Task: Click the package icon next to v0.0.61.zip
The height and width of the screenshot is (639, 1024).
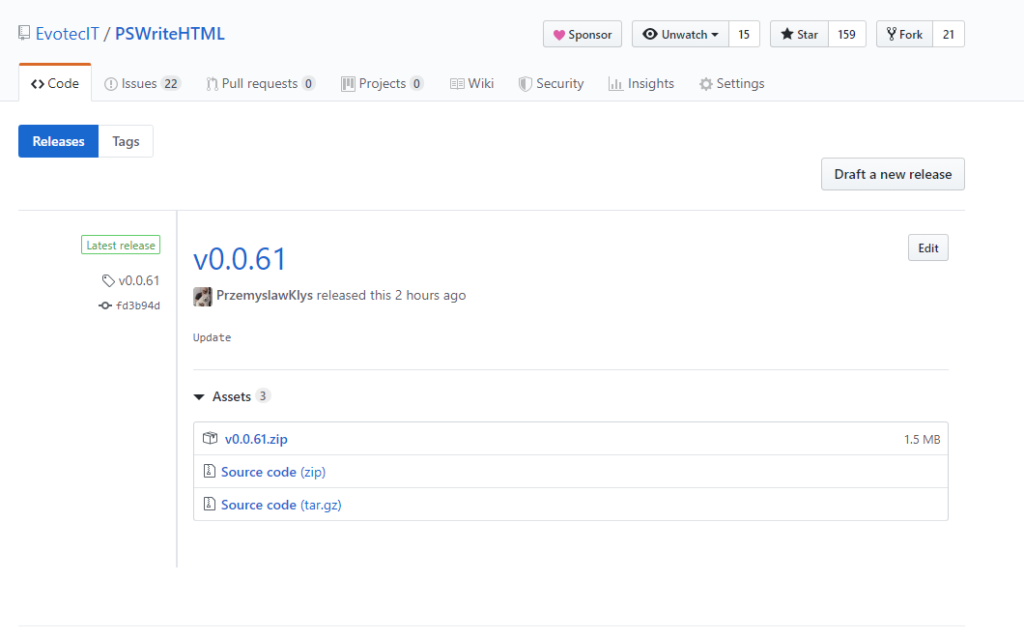Action: point(211,438)
